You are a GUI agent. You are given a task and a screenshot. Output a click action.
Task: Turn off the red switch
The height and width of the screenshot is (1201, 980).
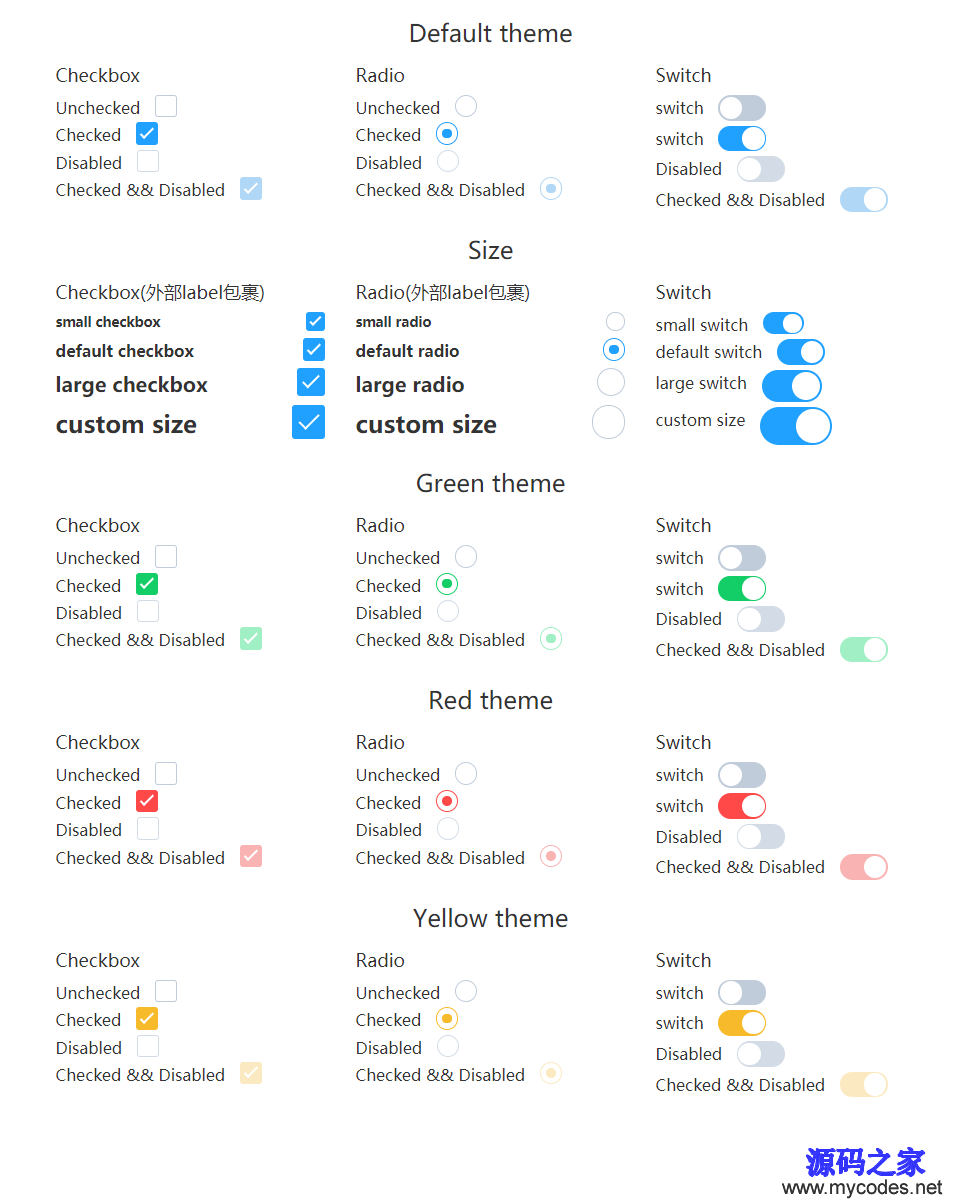click(742, 805)
